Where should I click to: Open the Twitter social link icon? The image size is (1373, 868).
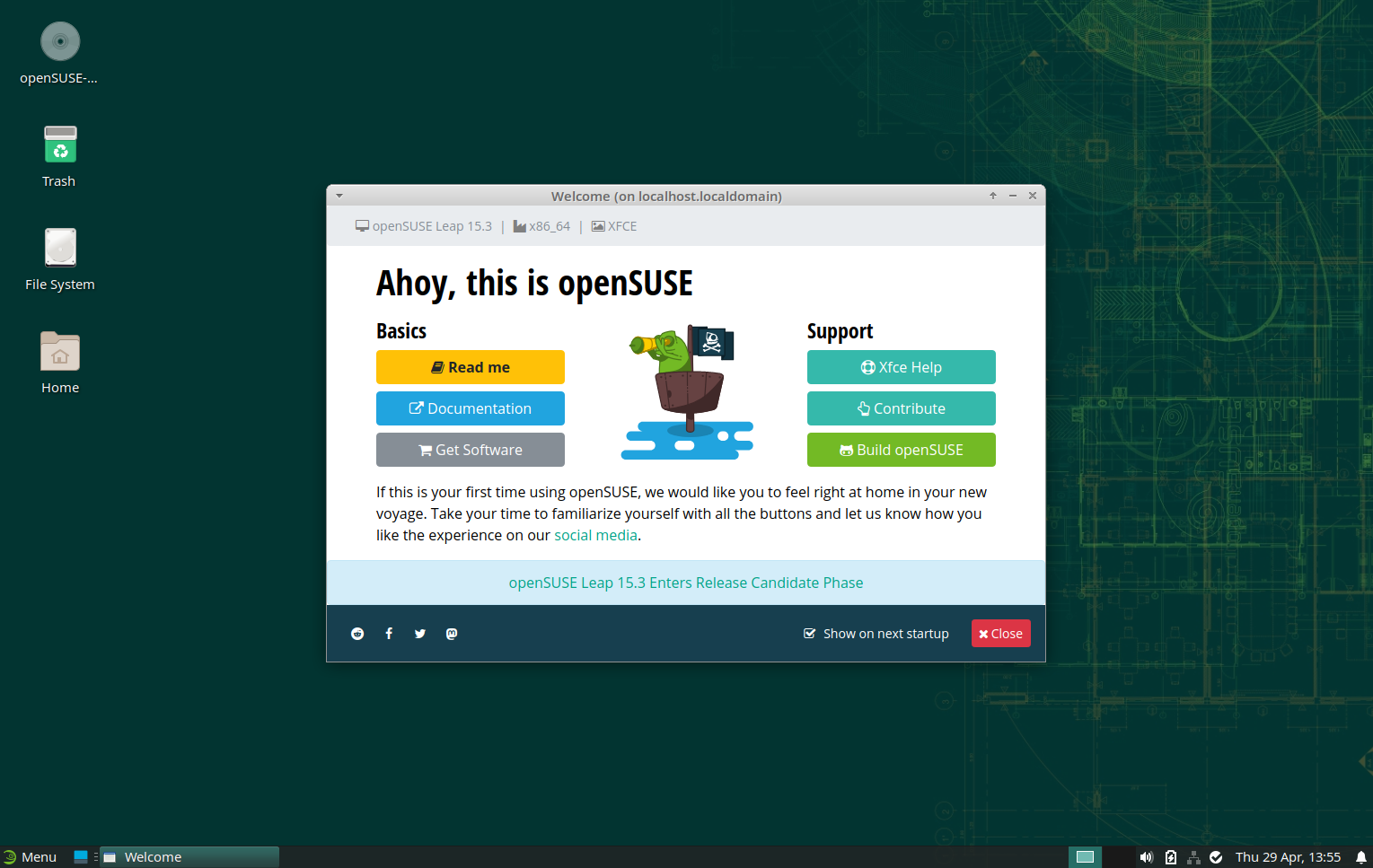pos(420,634)
